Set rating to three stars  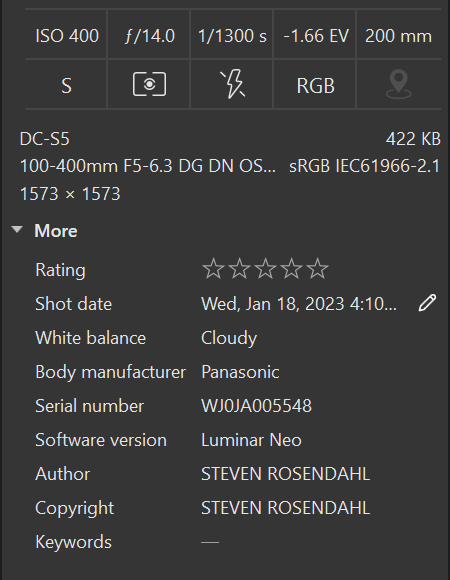tap(265, 269)
